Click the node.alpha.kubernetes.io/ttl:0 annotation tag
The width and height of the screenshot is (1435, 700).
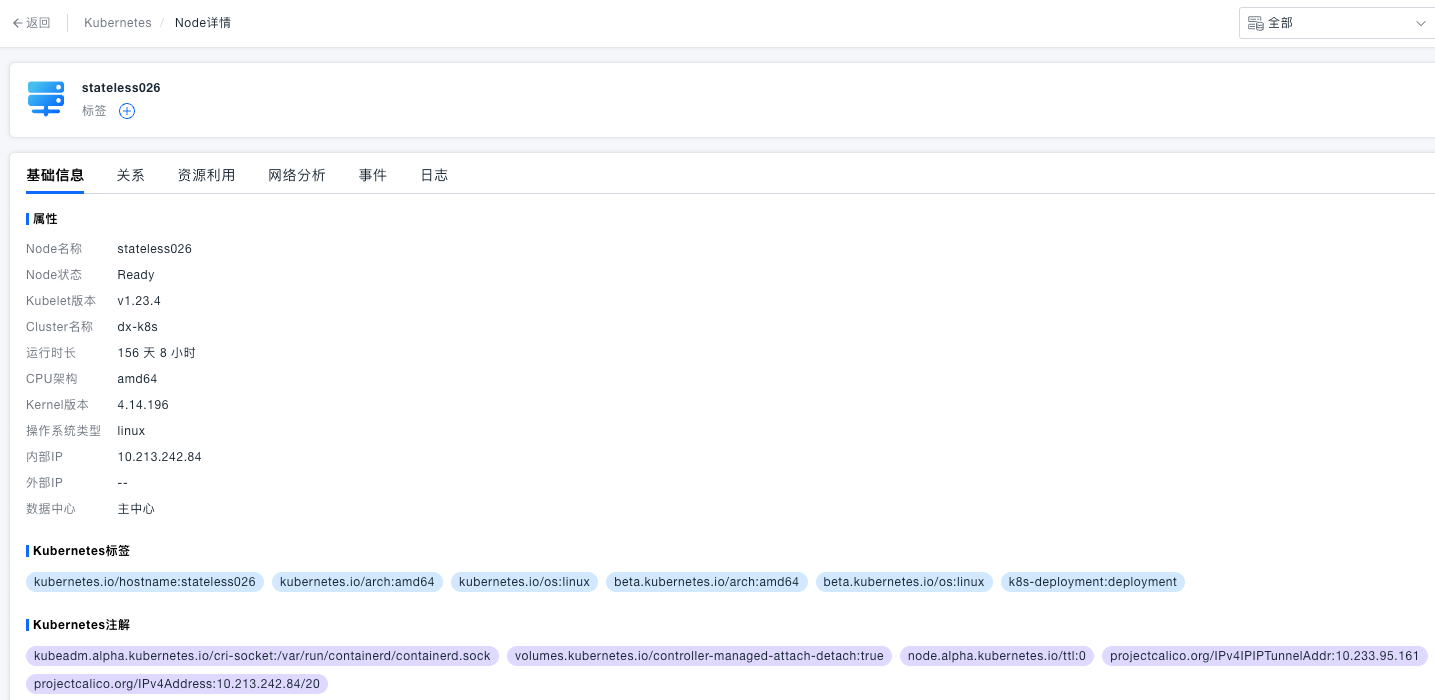[x=996, y=656]
